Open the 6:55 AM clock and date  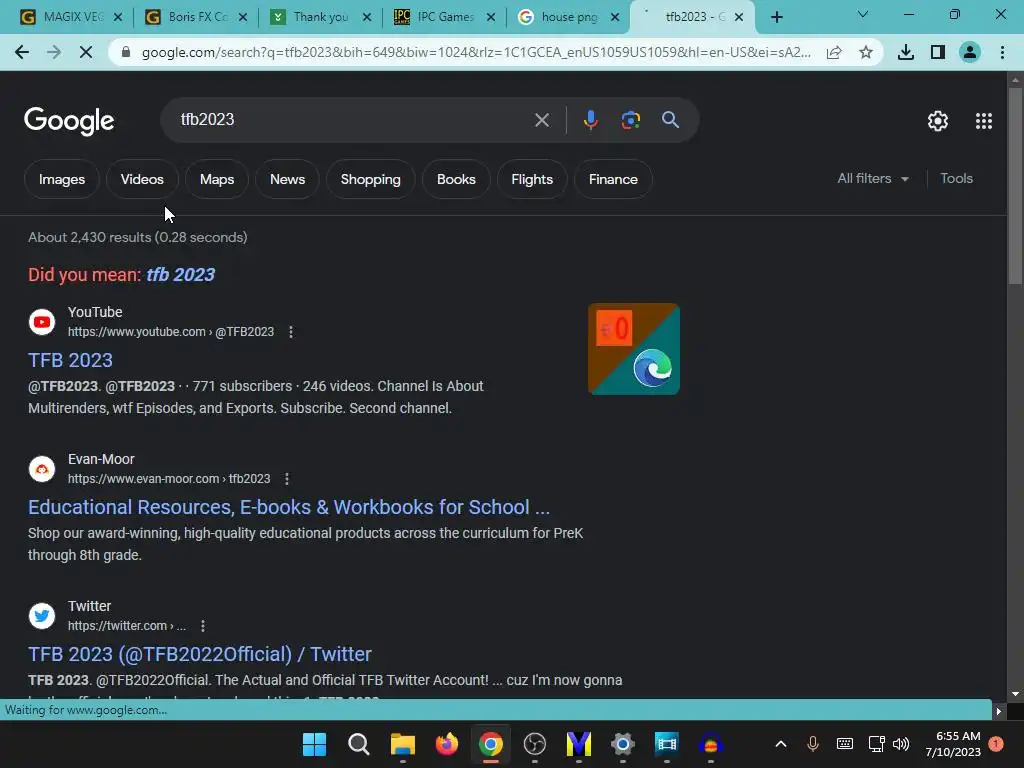point(953,744)
